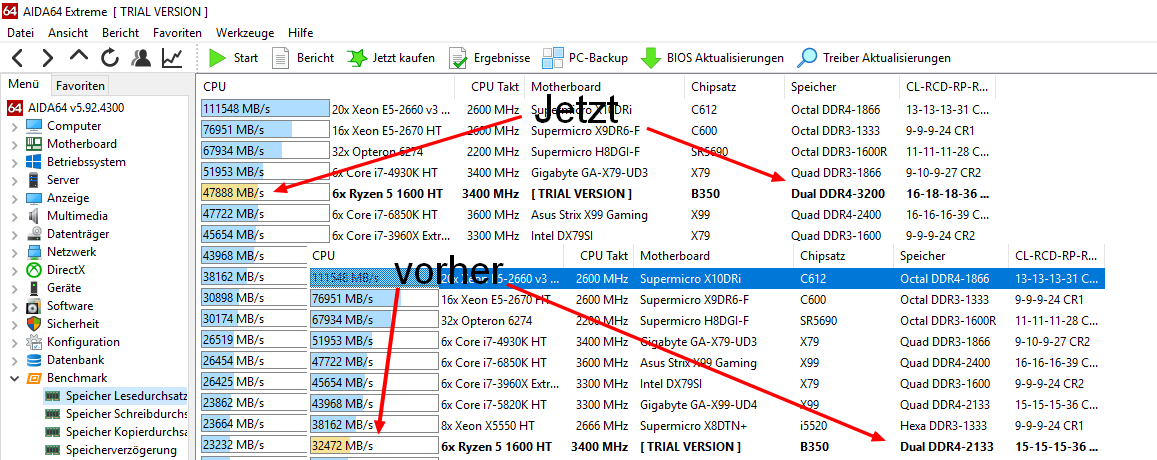Open Treiber Aktualisierungen

pyautogui.click(x=874, y=58)
